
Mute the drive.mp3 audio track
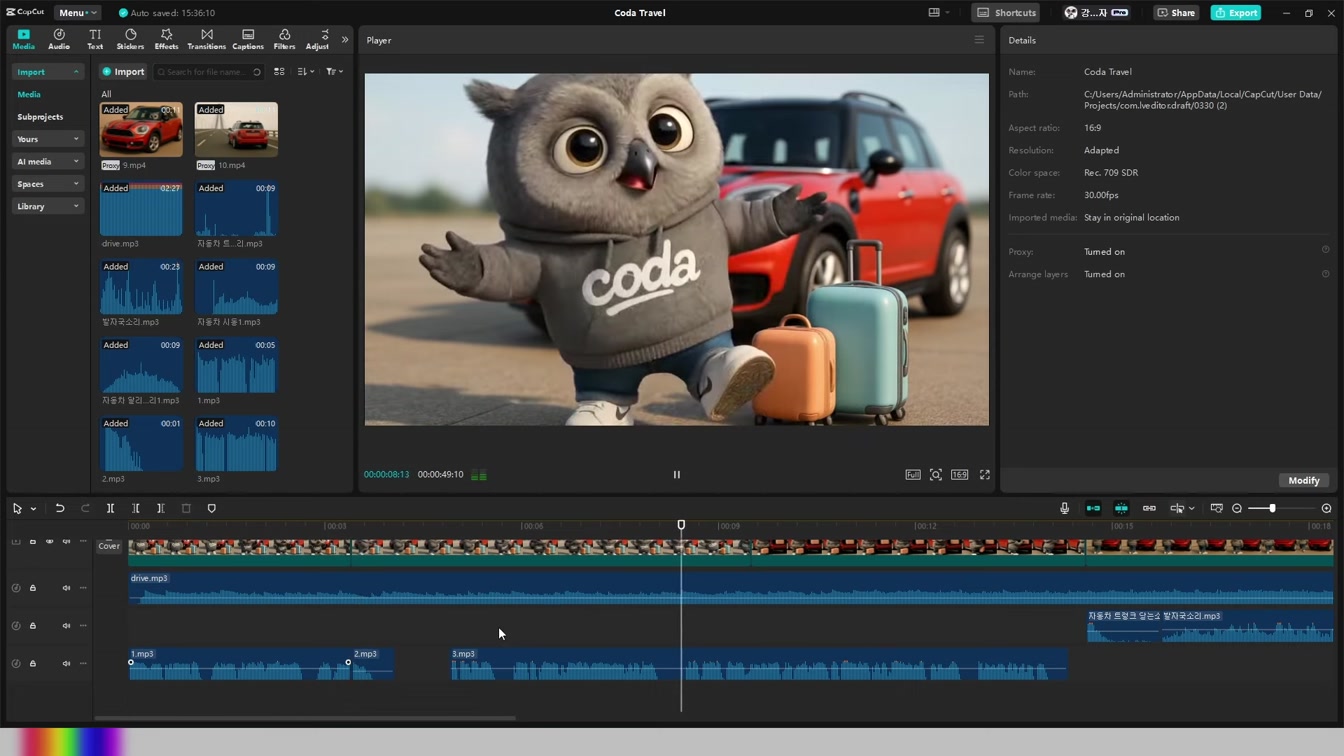point(66,588)
